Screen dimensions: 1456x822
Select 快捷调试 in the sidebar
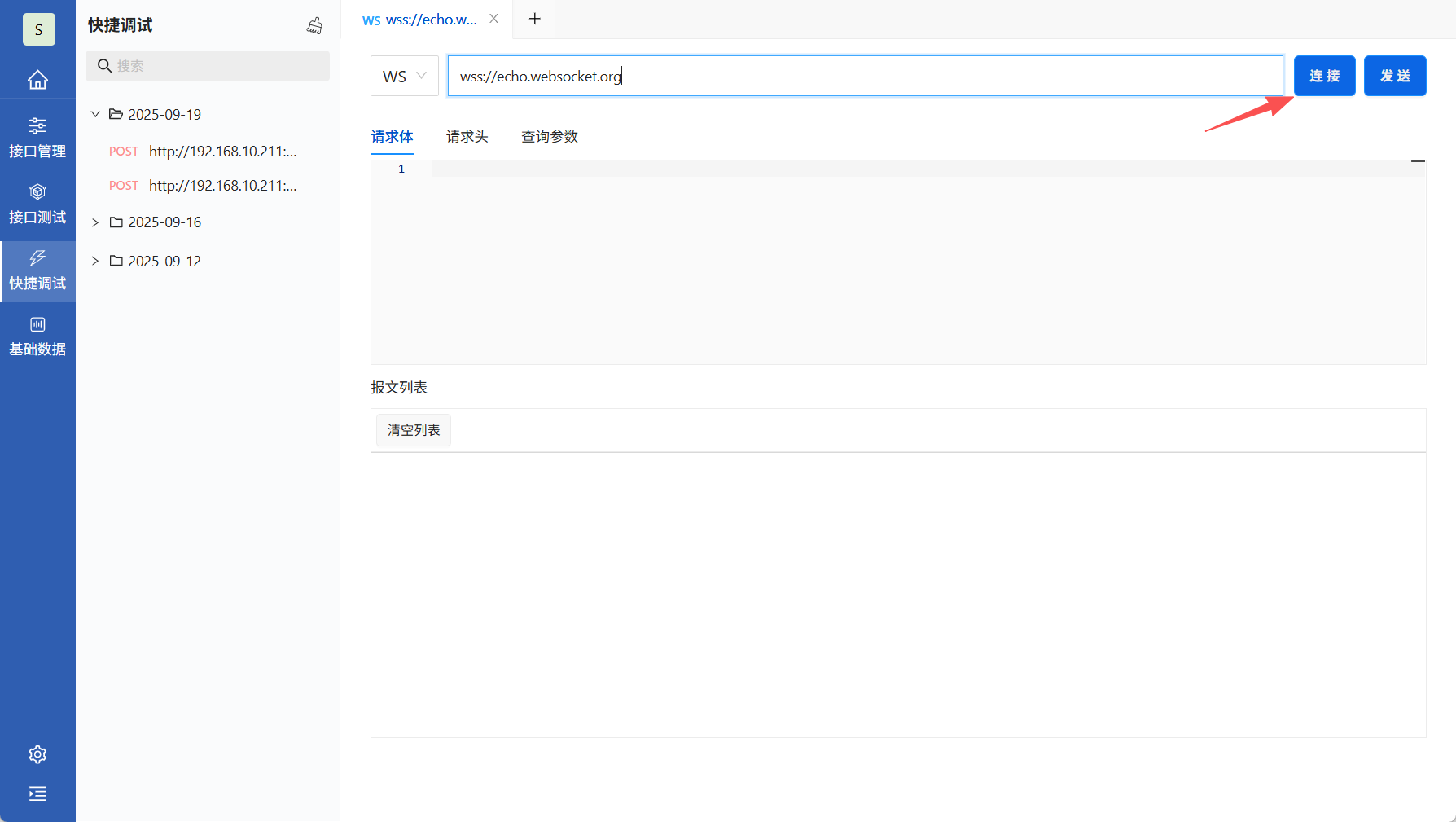tap(37, 271)
